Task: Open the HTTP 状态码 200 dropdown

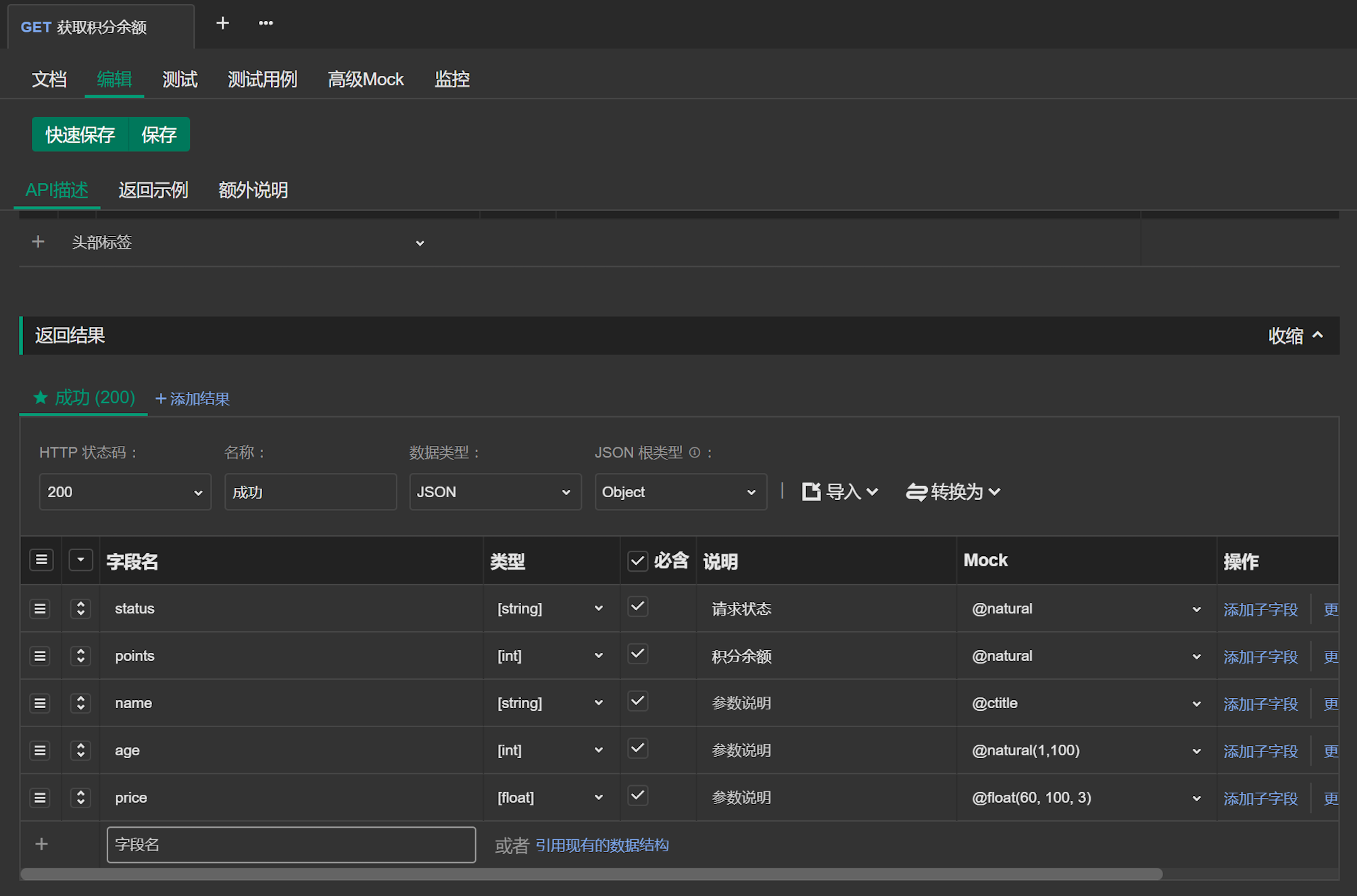Action: 125,492
